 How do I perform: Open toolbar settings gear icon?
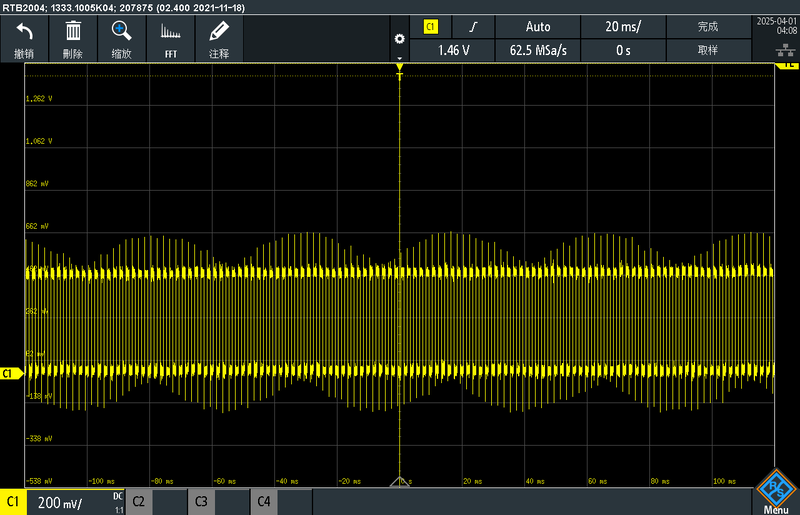400,39
